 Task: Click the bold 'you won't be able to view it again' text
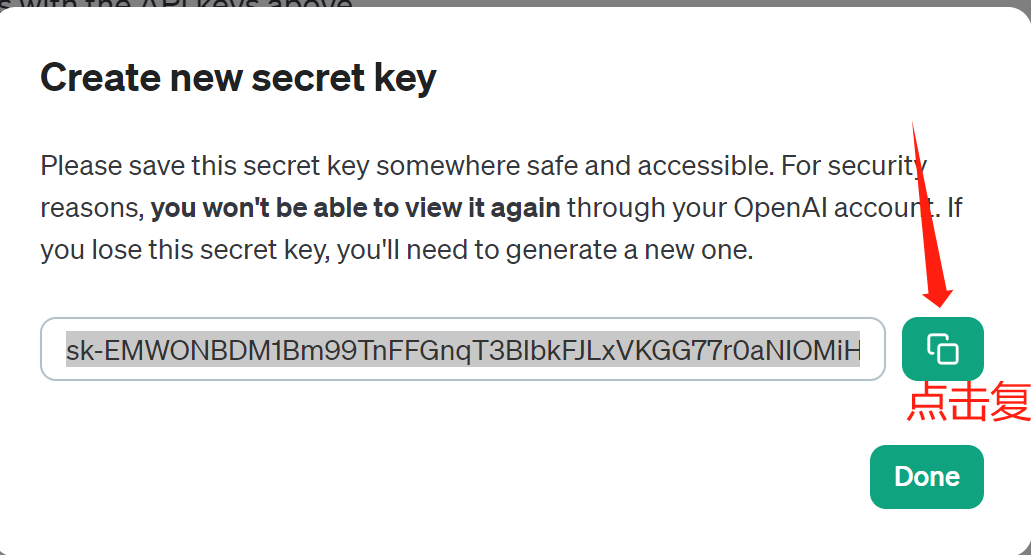[355, 208]
